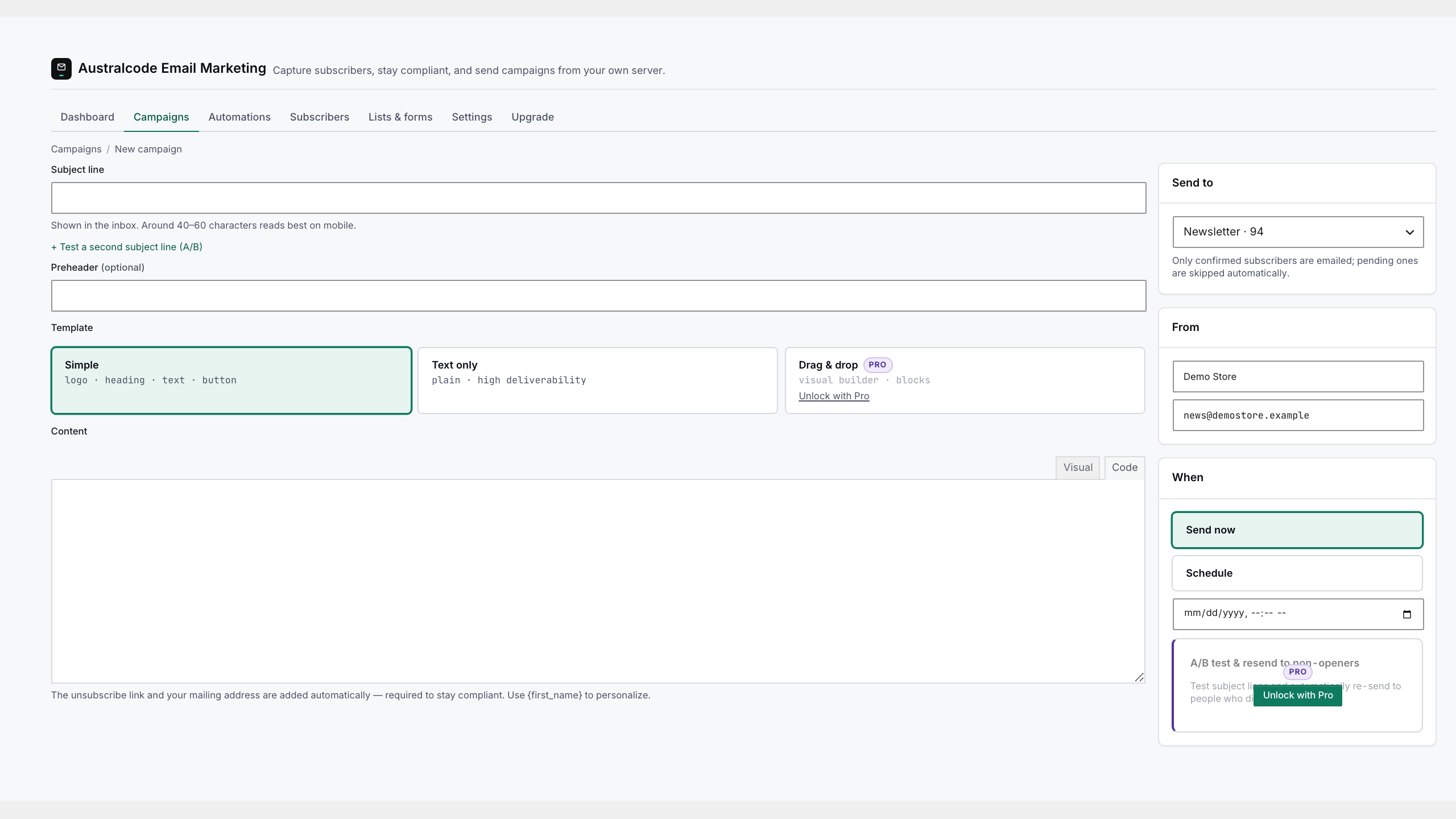
Task: Click the A/B test & resend heading
Action: tap(1275, 663)
